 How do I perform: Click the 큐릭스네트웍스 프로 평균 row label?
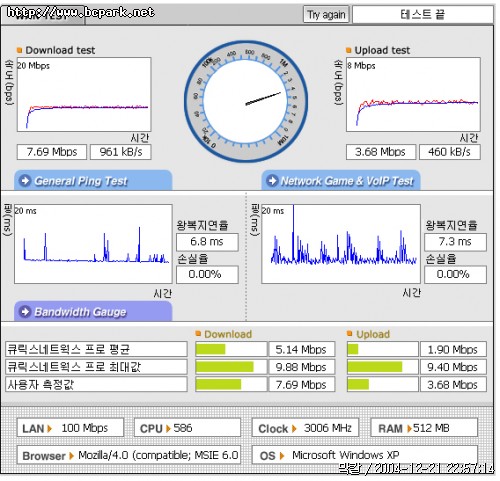coord(96,349)
